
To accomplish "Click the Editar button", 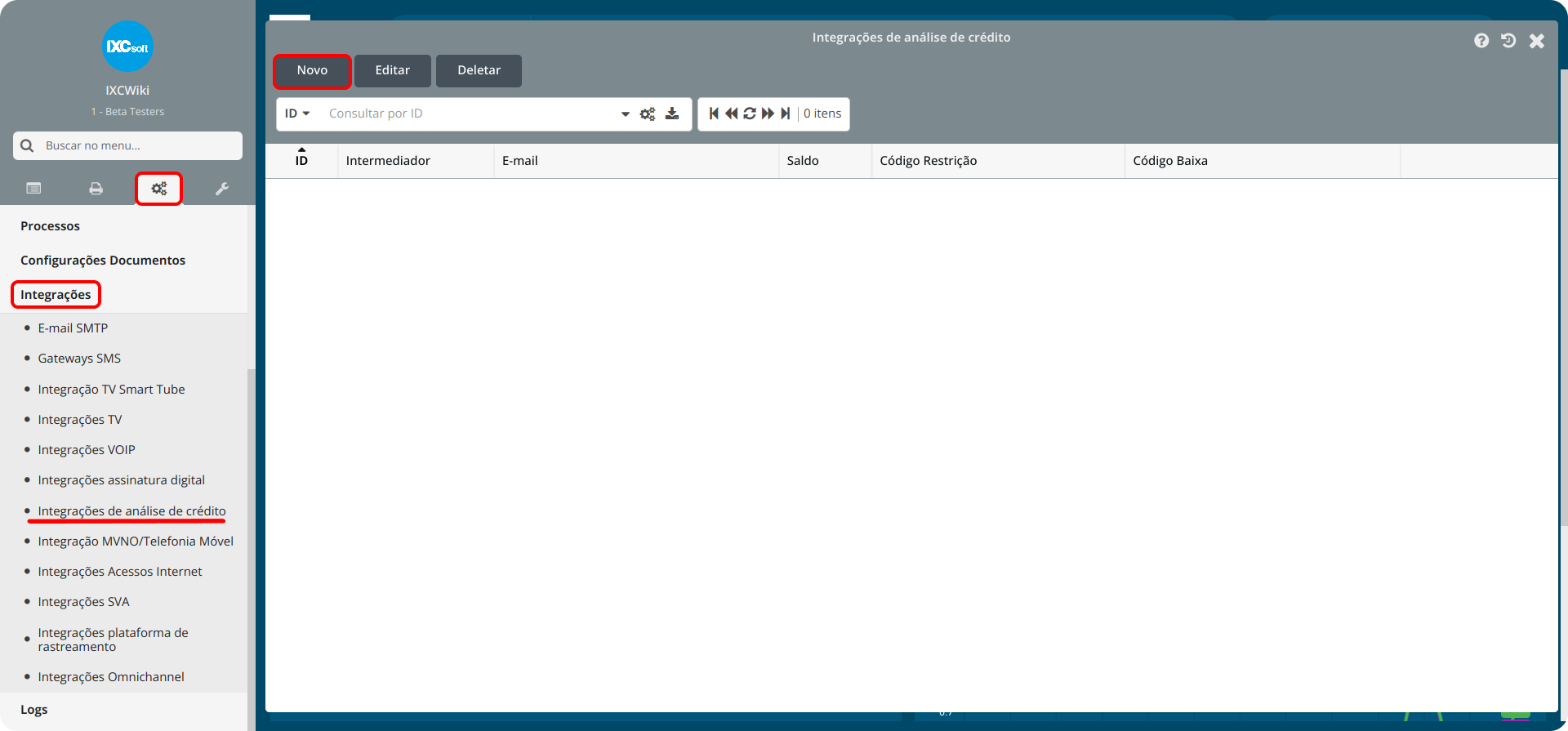I will tap(393, 71).
